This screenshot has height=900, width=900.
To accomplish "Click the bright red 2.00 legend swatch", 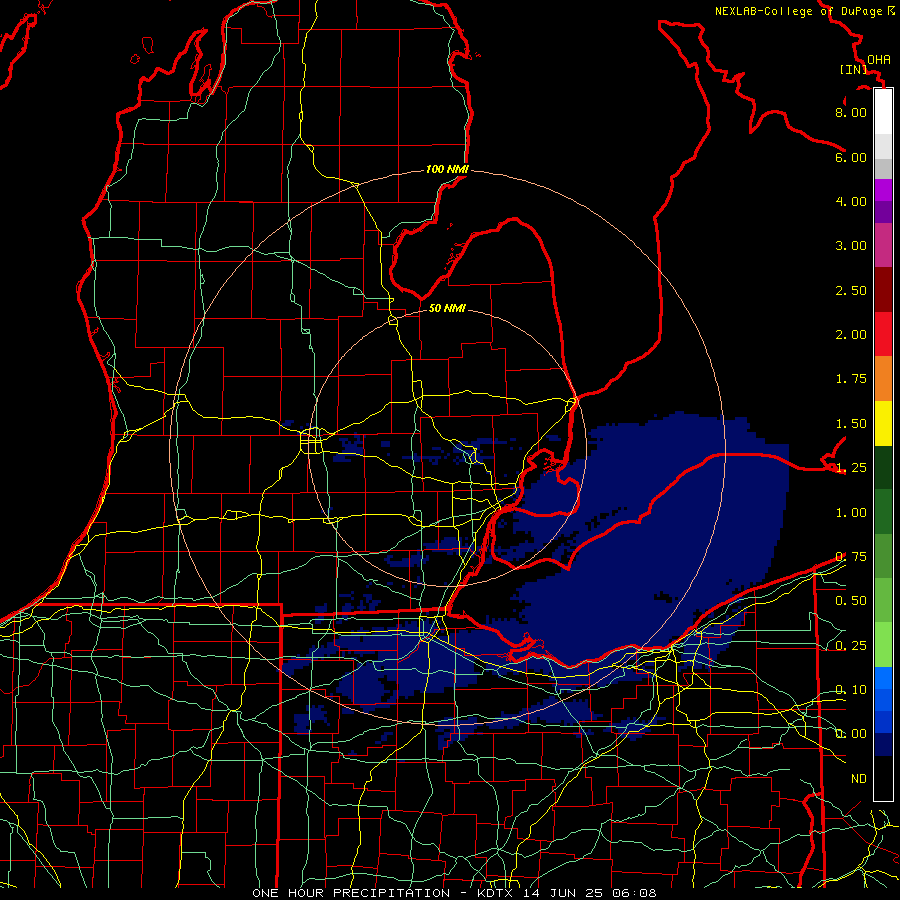I will pos(883,334).
